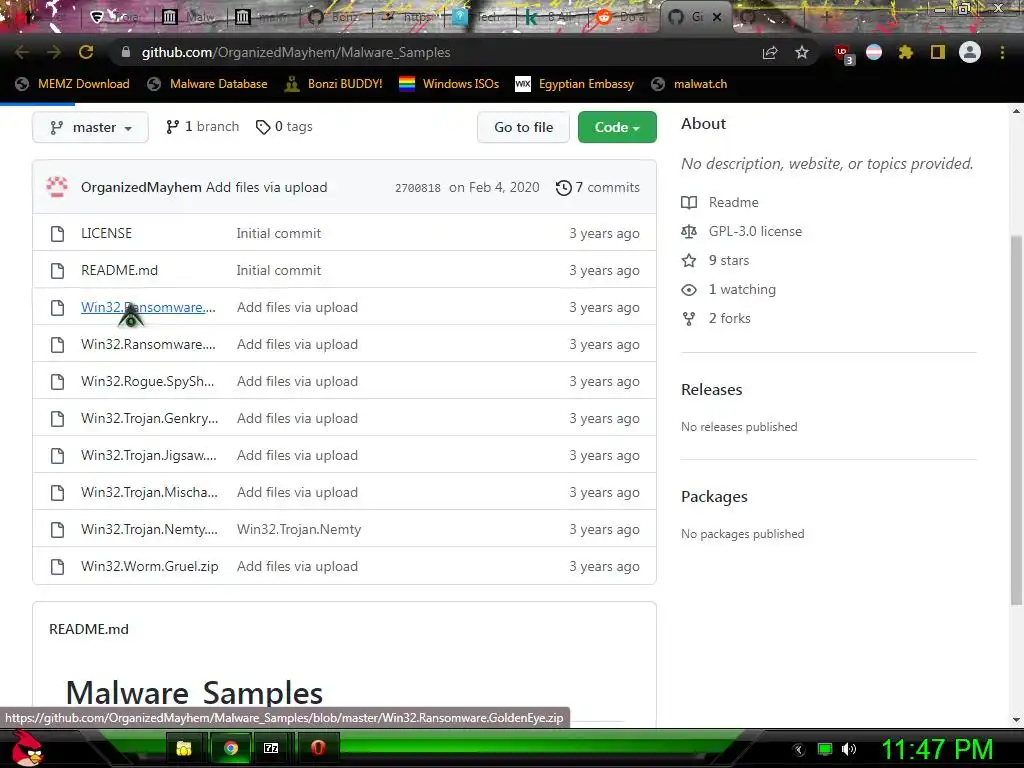Click the Packages heading link
1024x768 pixels.
(x=714, y=497)
